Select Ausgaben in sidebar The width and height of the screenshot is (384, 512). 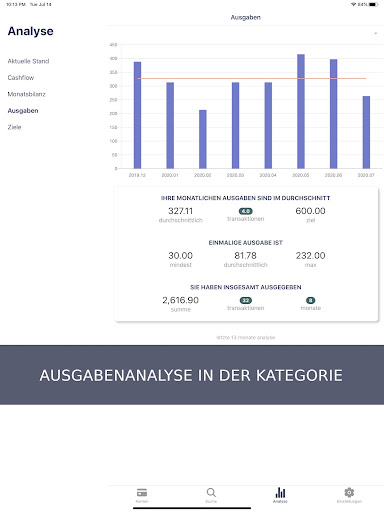(x=23, y=111)
